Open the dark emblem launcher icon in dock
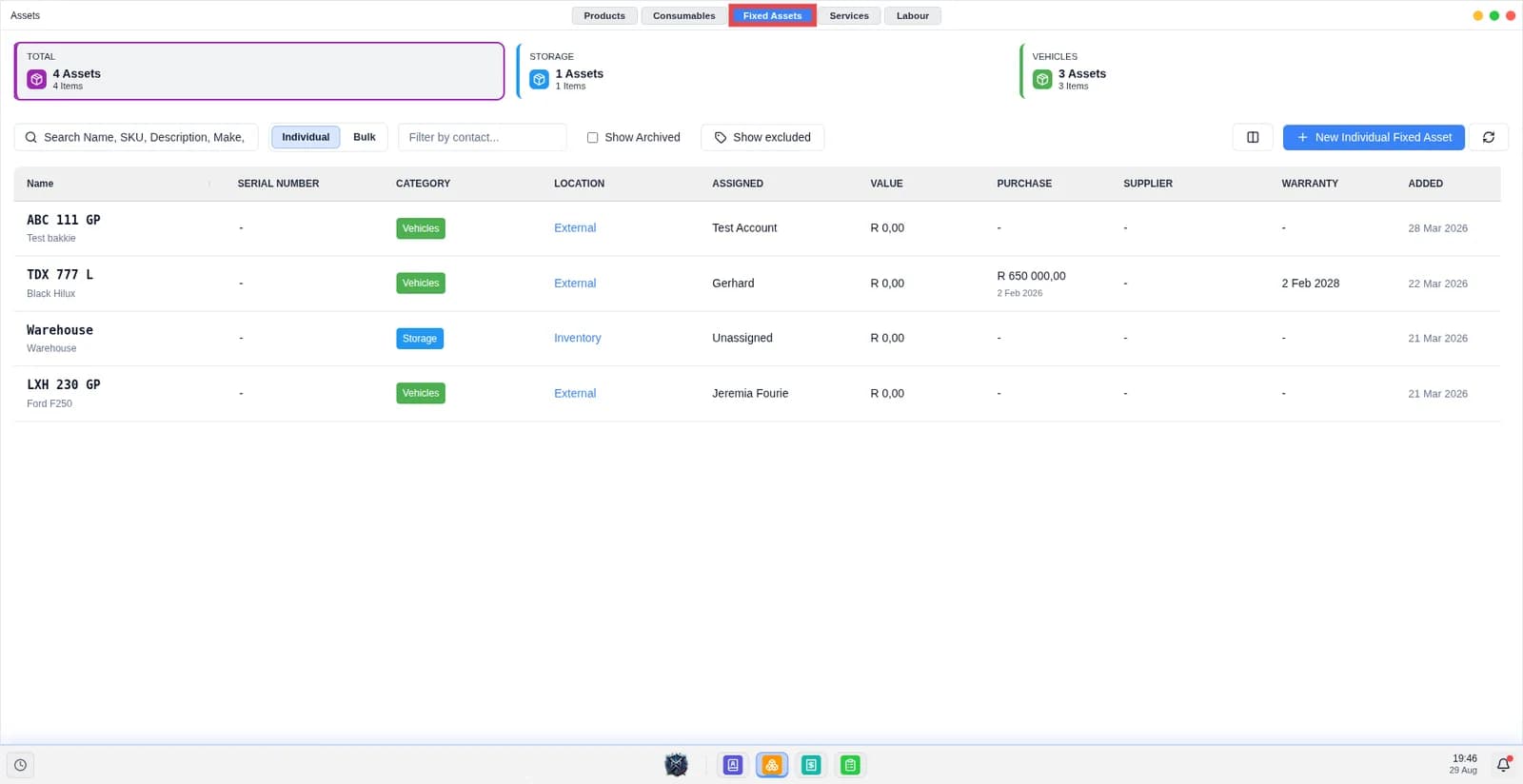Screen dimensions: 1523x784 [x=676, y=765]
